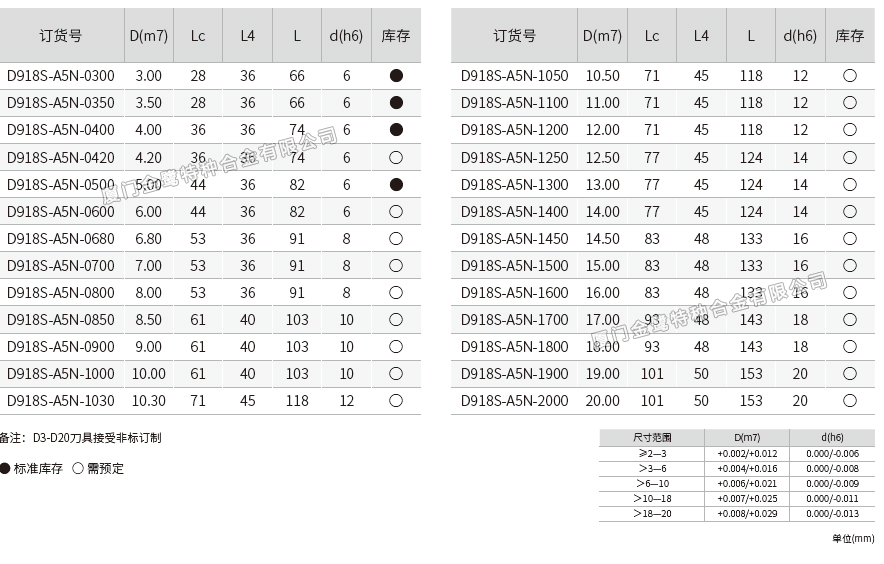Viewport: 884px width, 564px height.
Task: Click the filled stock circle for D918S-A5N-0300
Action: (x=396, y=76)
